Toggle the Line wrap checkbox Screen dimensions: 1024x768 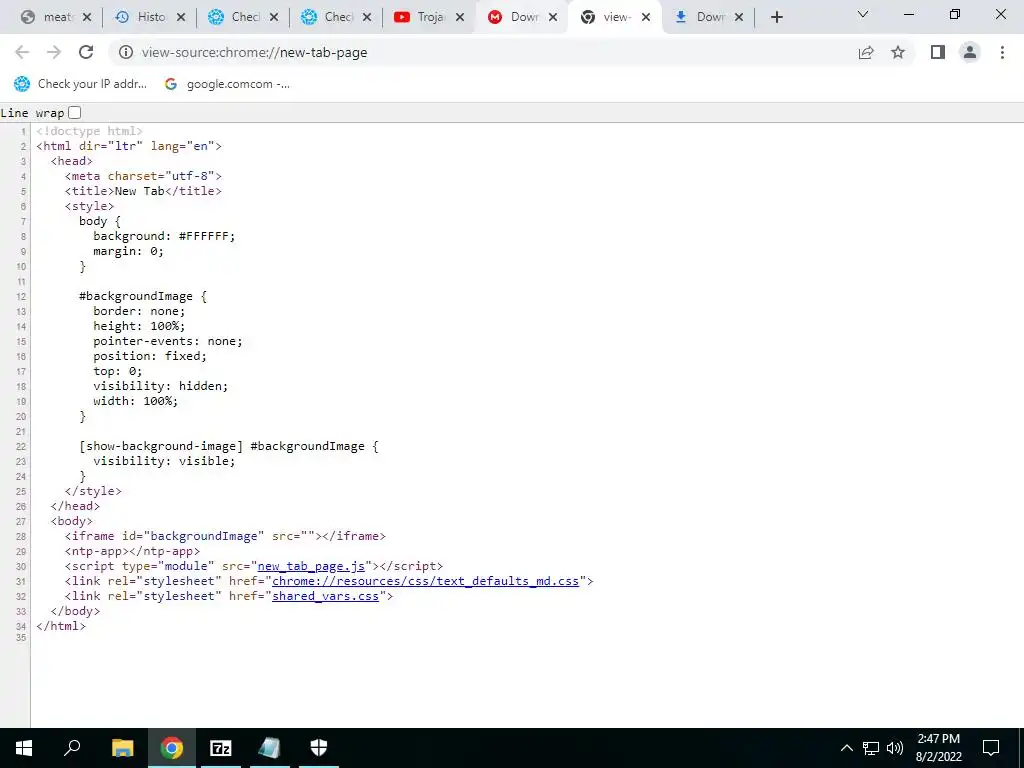click(x=74, y=112)
